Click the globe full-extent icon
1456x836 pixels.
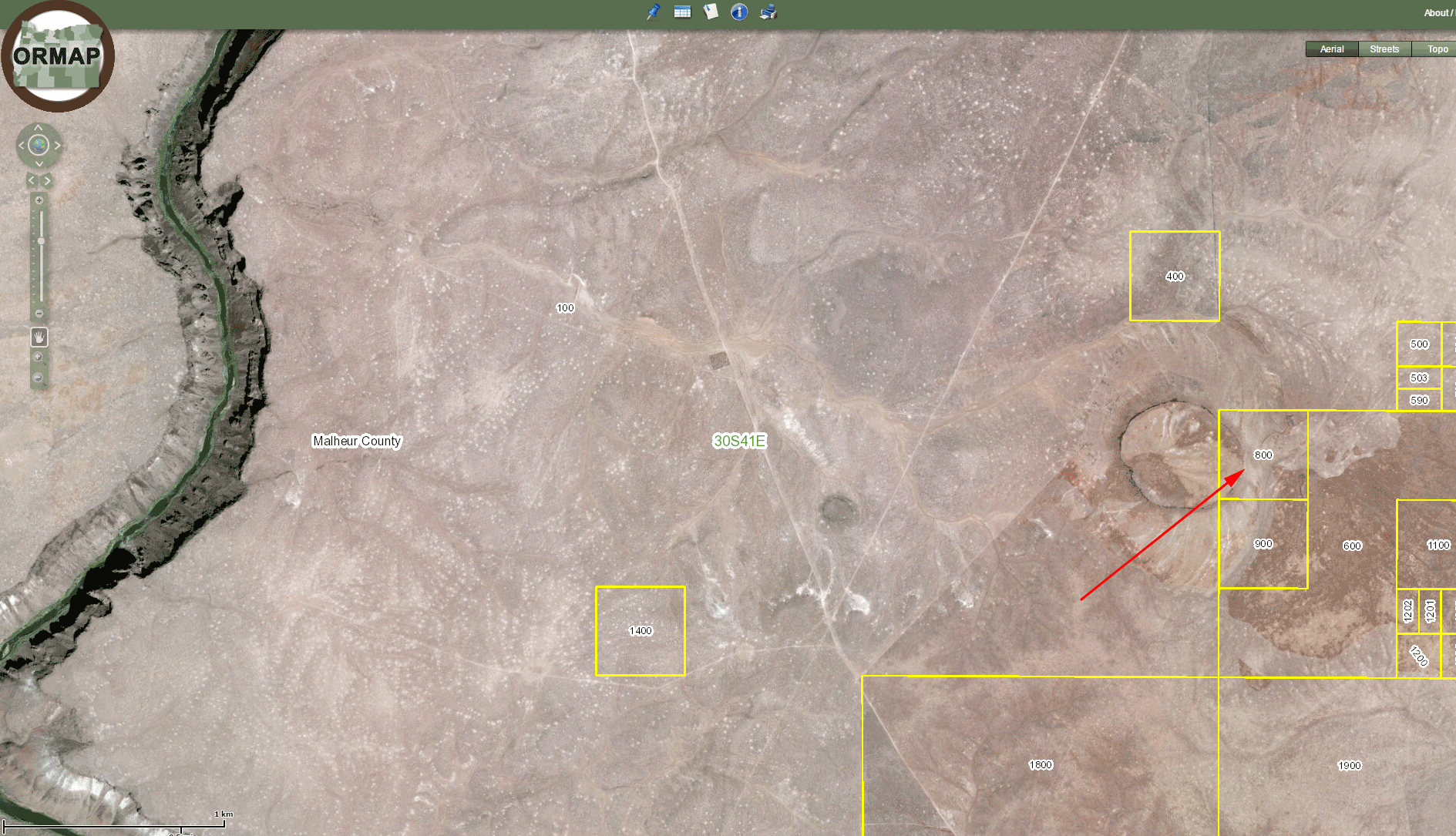(39, 145)
